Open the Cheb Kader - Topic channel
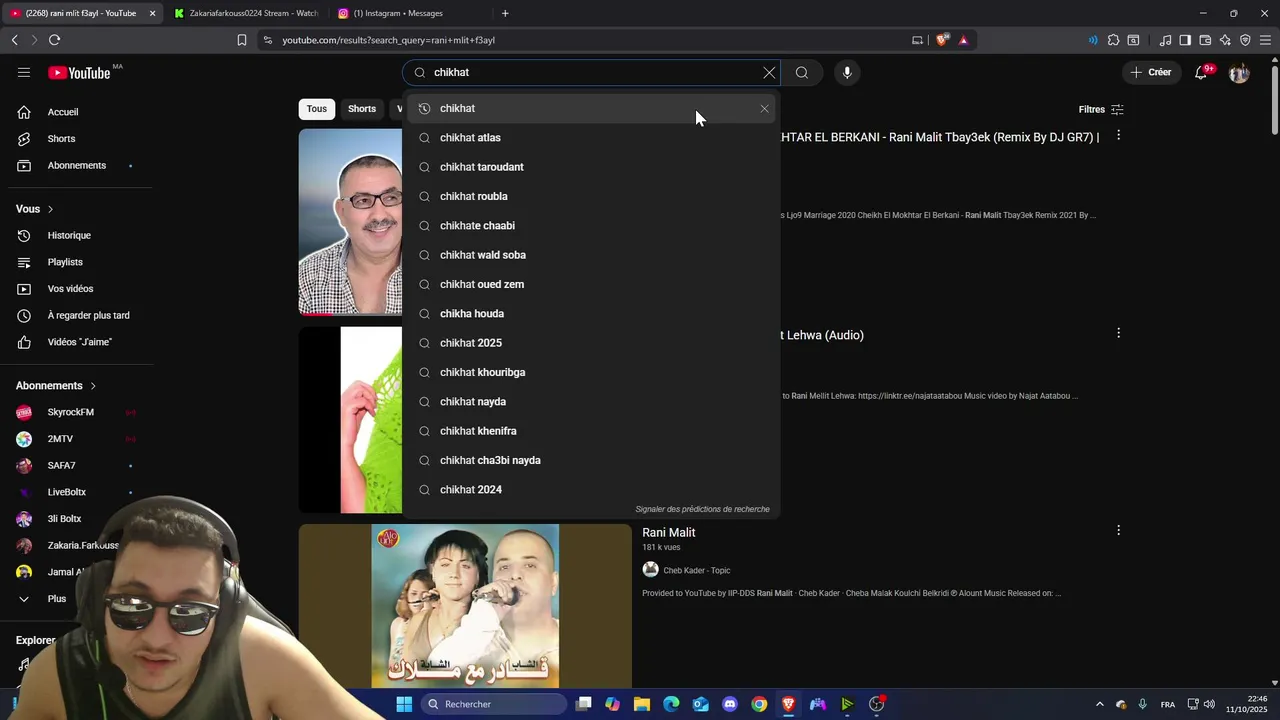1280x720 pixels. coord(696,570)
